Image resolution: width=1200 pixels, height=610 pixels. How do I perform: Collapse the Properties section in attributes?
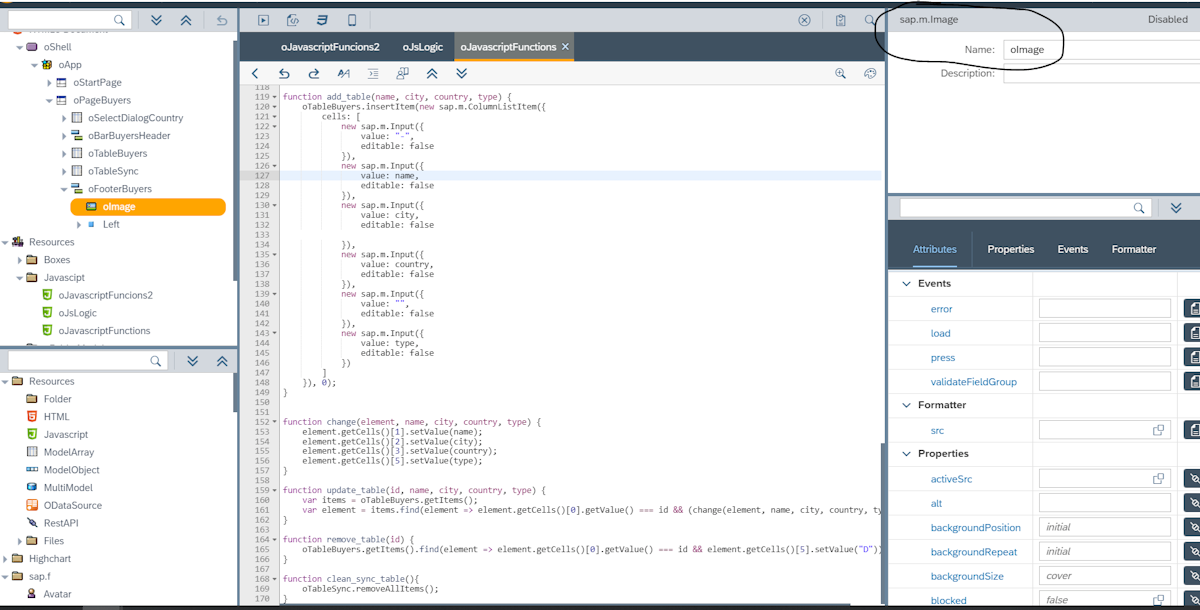pos(906,454)
